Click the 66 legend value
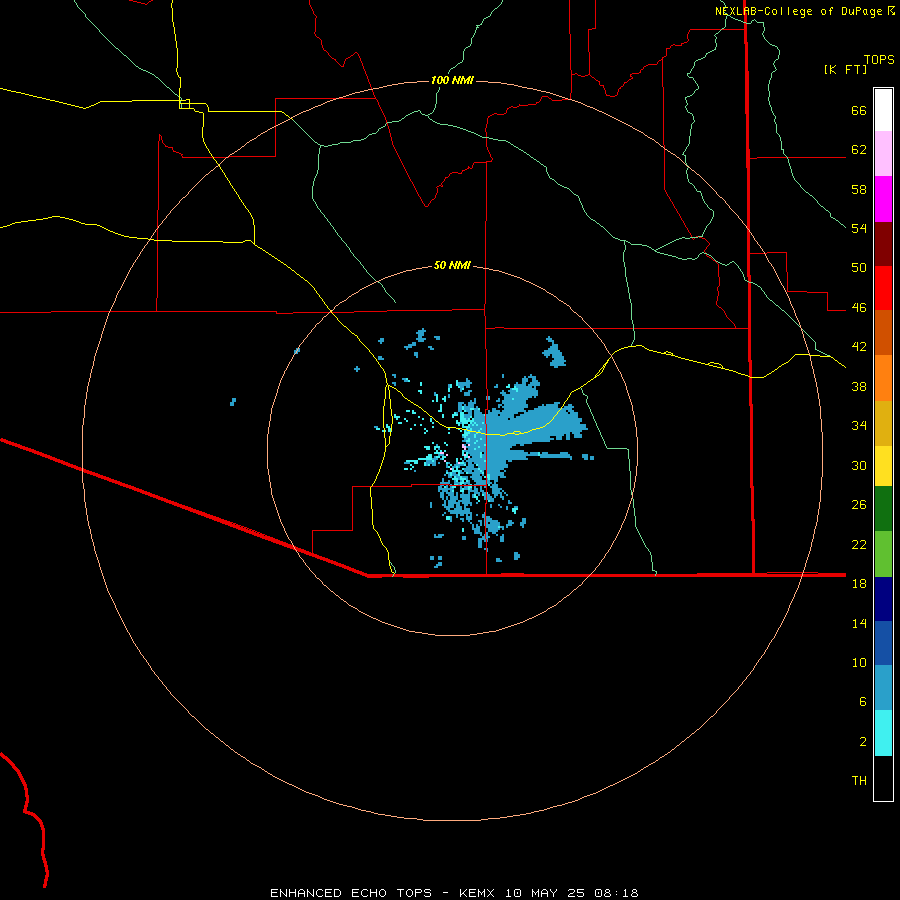The image size is (900, 900). tap(859, 110)
